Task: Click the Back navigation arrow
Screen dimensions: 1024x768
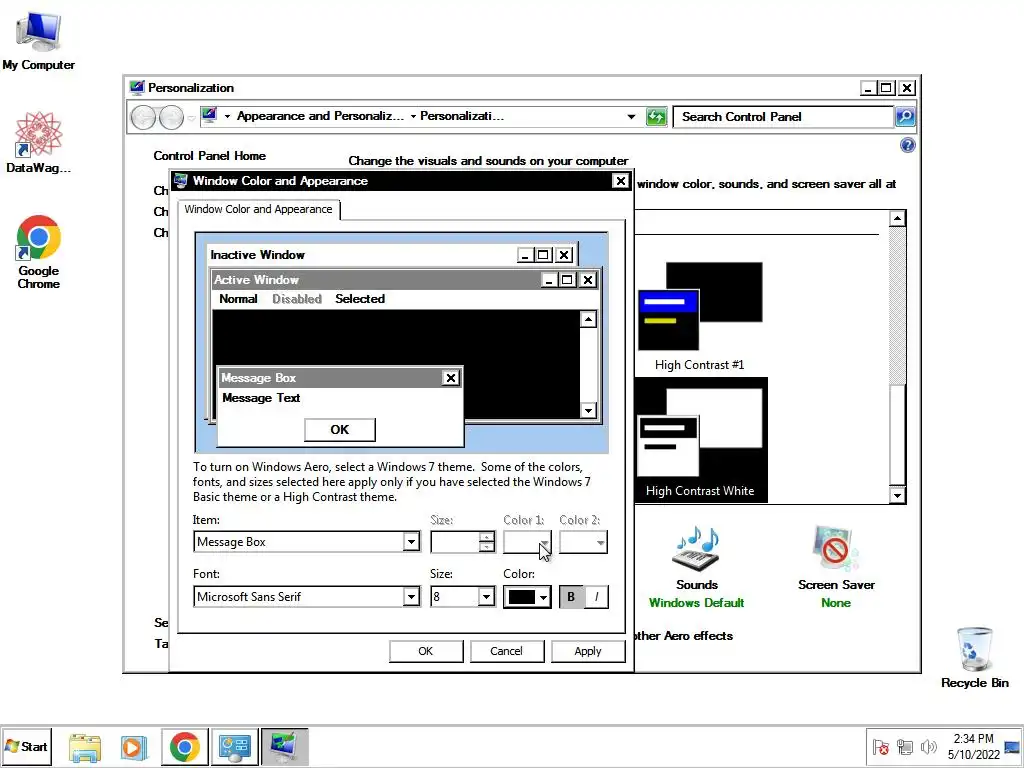Action: [x=144, y=118]
